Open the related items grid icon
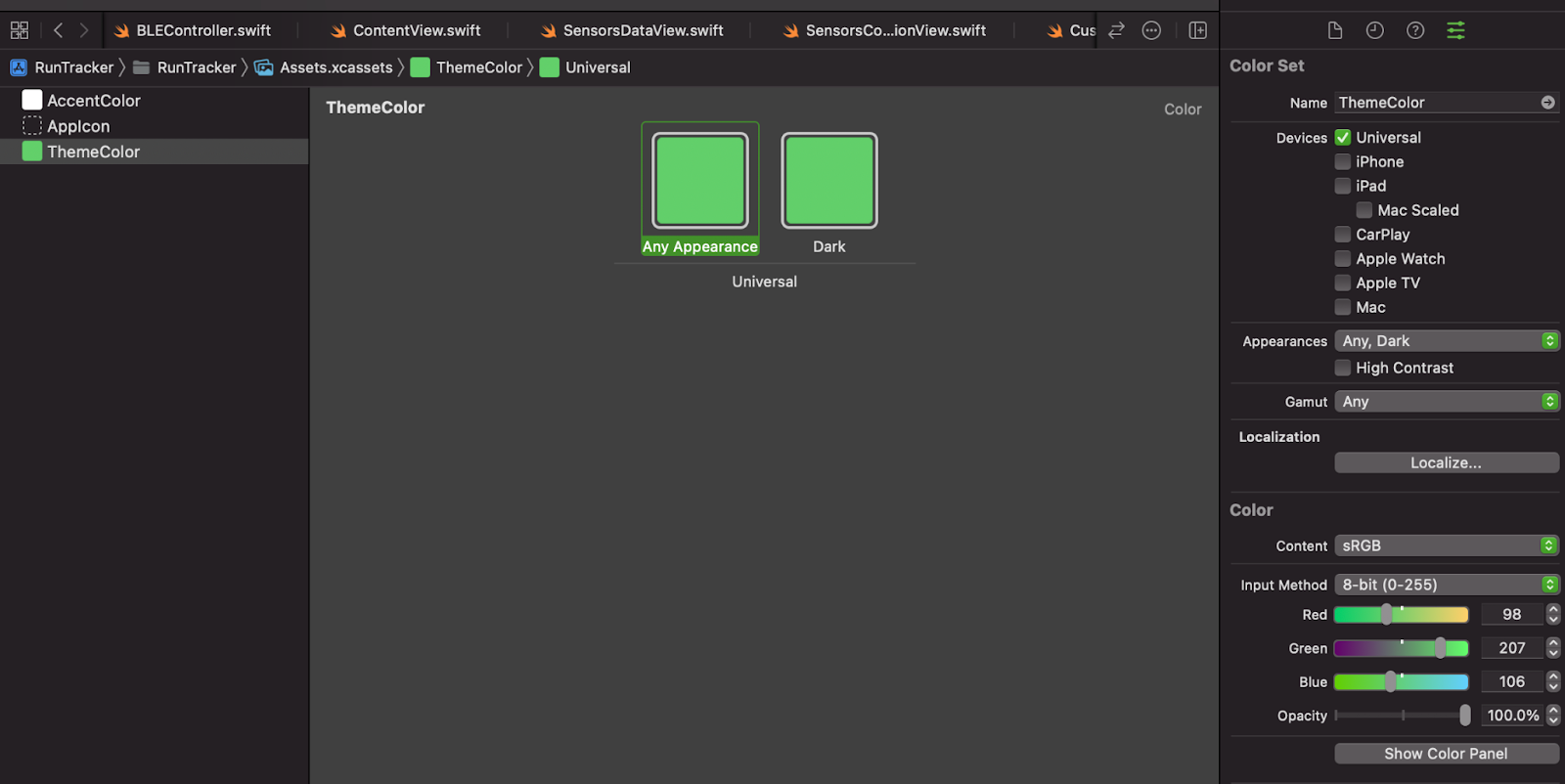This screenshot has width=1565, height=784. click(20, 30)
